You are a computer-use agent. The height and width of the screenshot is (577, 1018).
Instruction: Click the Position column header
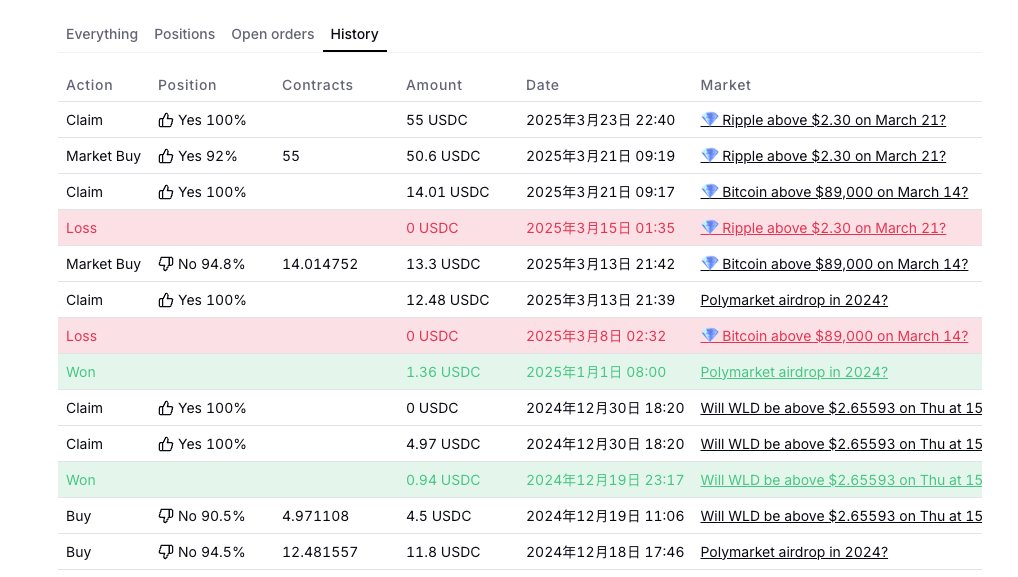187,85
